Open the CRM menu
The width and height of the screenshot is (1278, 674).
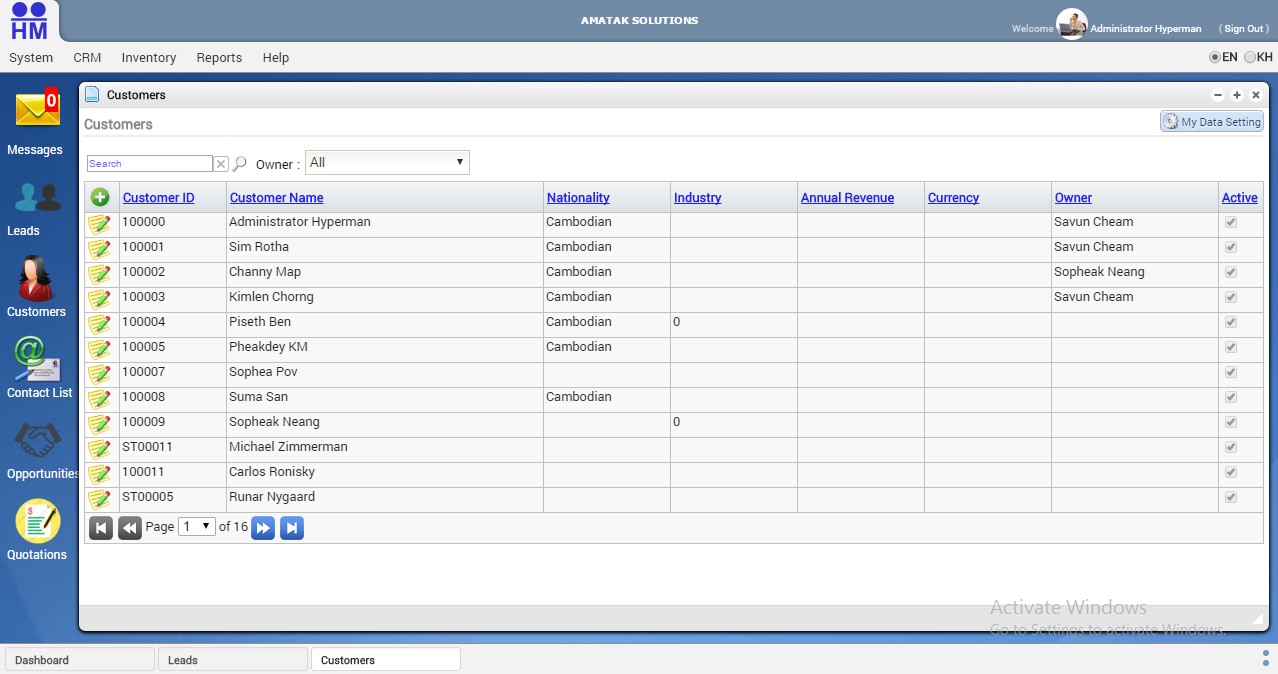coord(87,58)
